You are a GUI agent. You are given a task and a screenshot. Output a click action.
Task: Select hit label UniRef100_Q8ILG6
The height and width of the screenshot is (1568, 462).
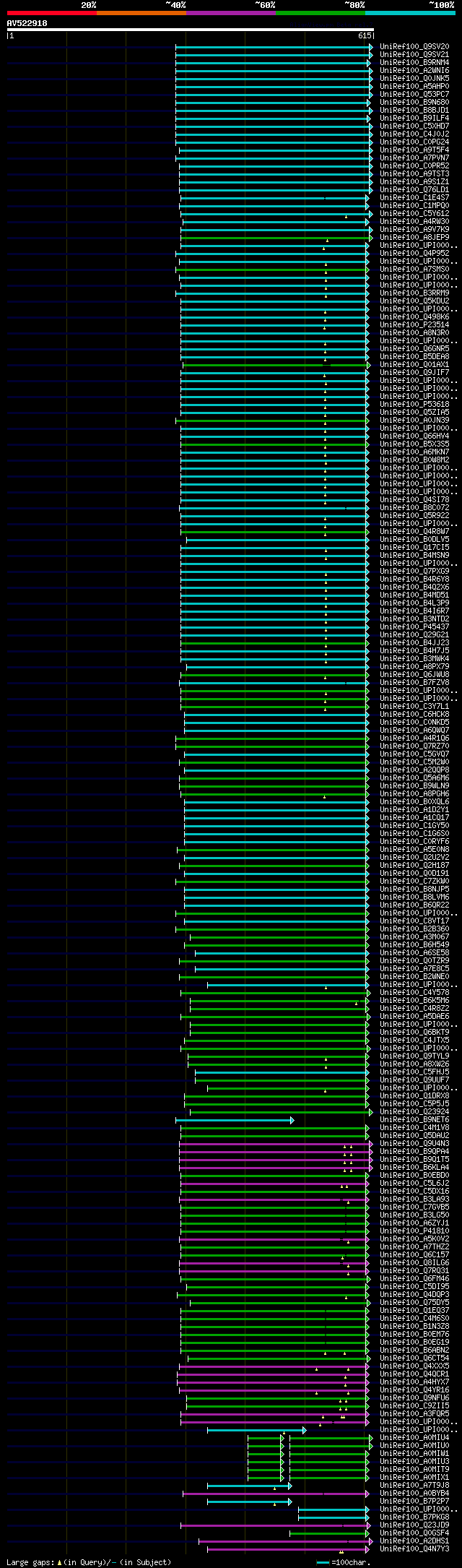[414, 1263]
